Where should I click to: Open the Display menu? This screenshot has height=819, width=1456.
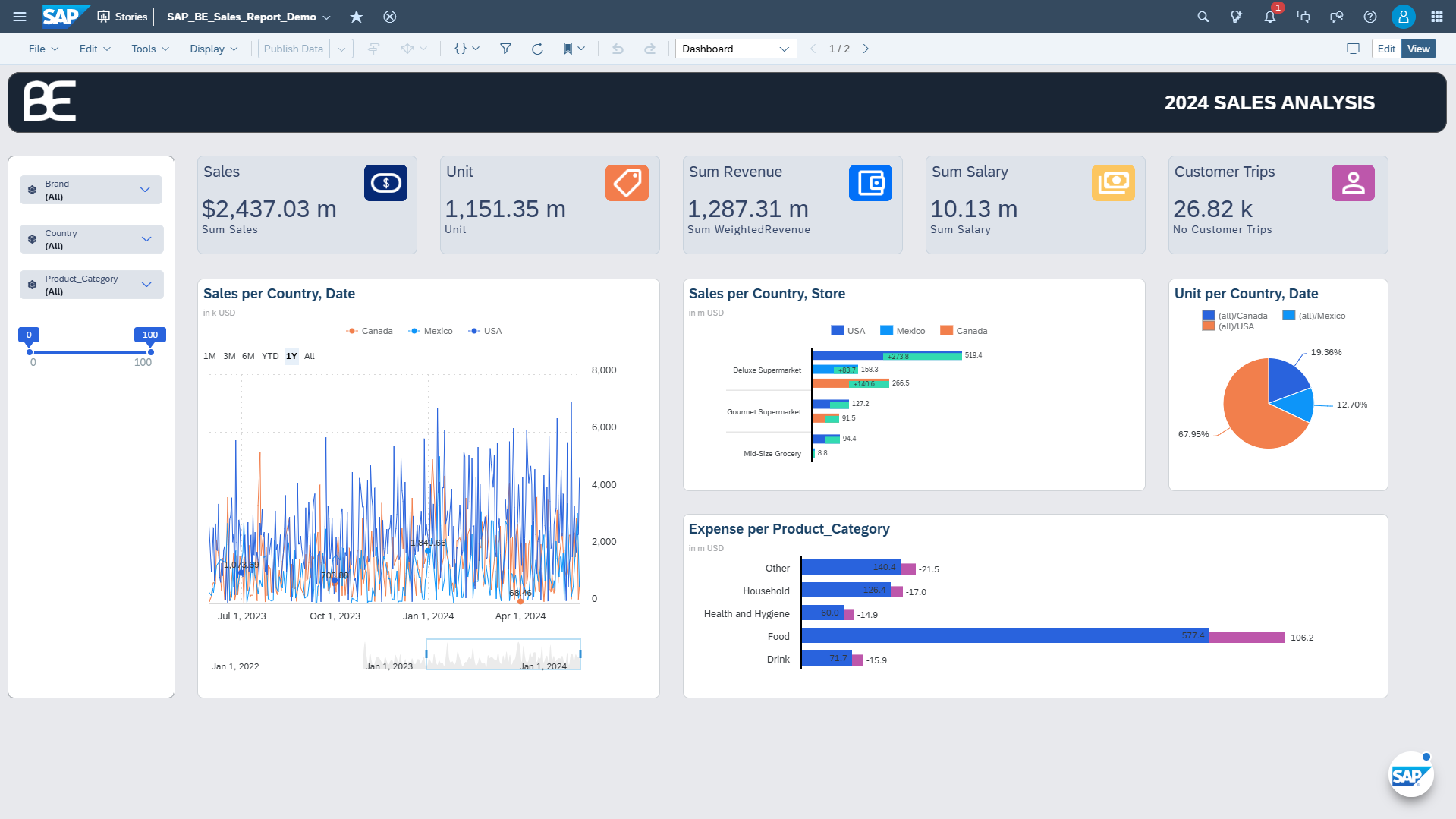point(213,49)
